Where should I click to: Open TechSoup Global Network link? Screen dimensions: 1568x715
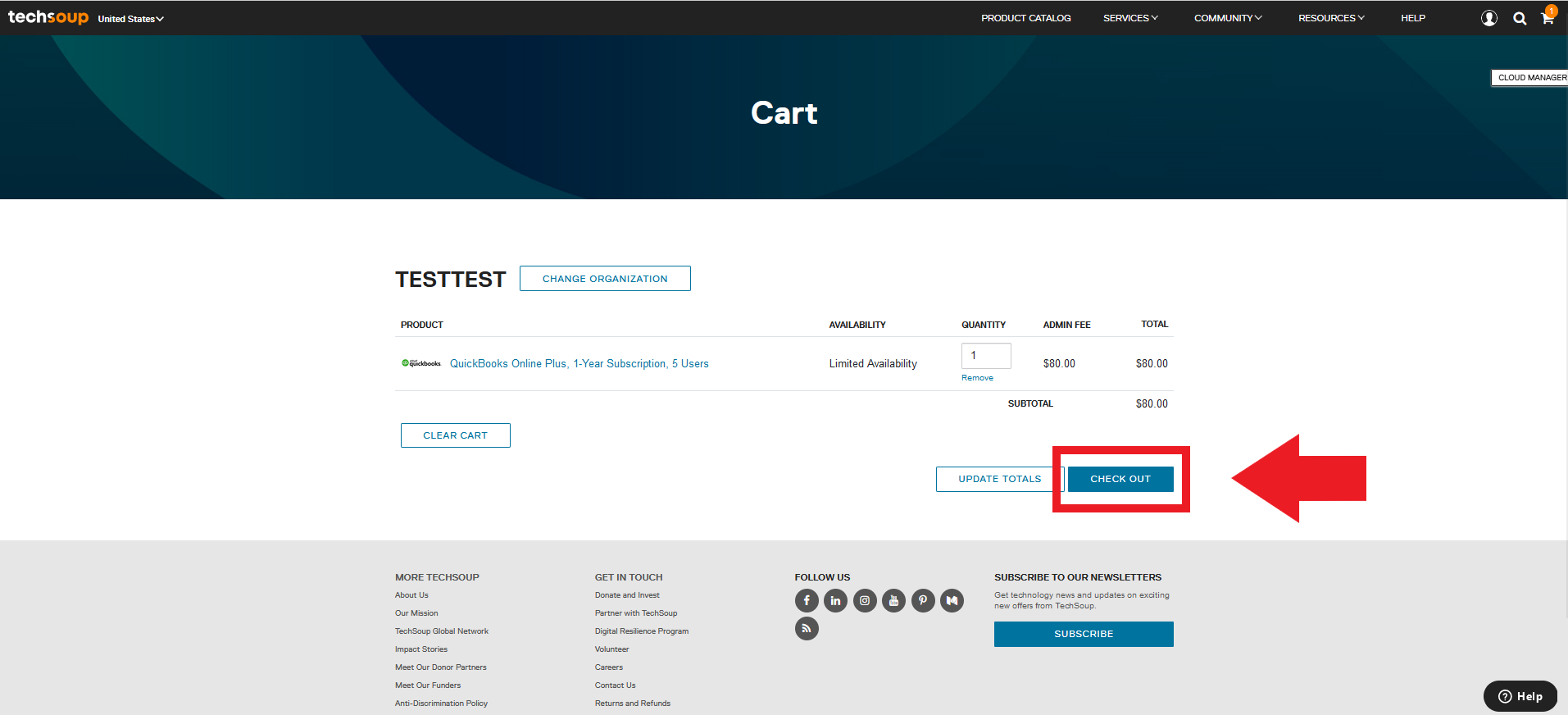pyautogui.click(x=442, y=631)
